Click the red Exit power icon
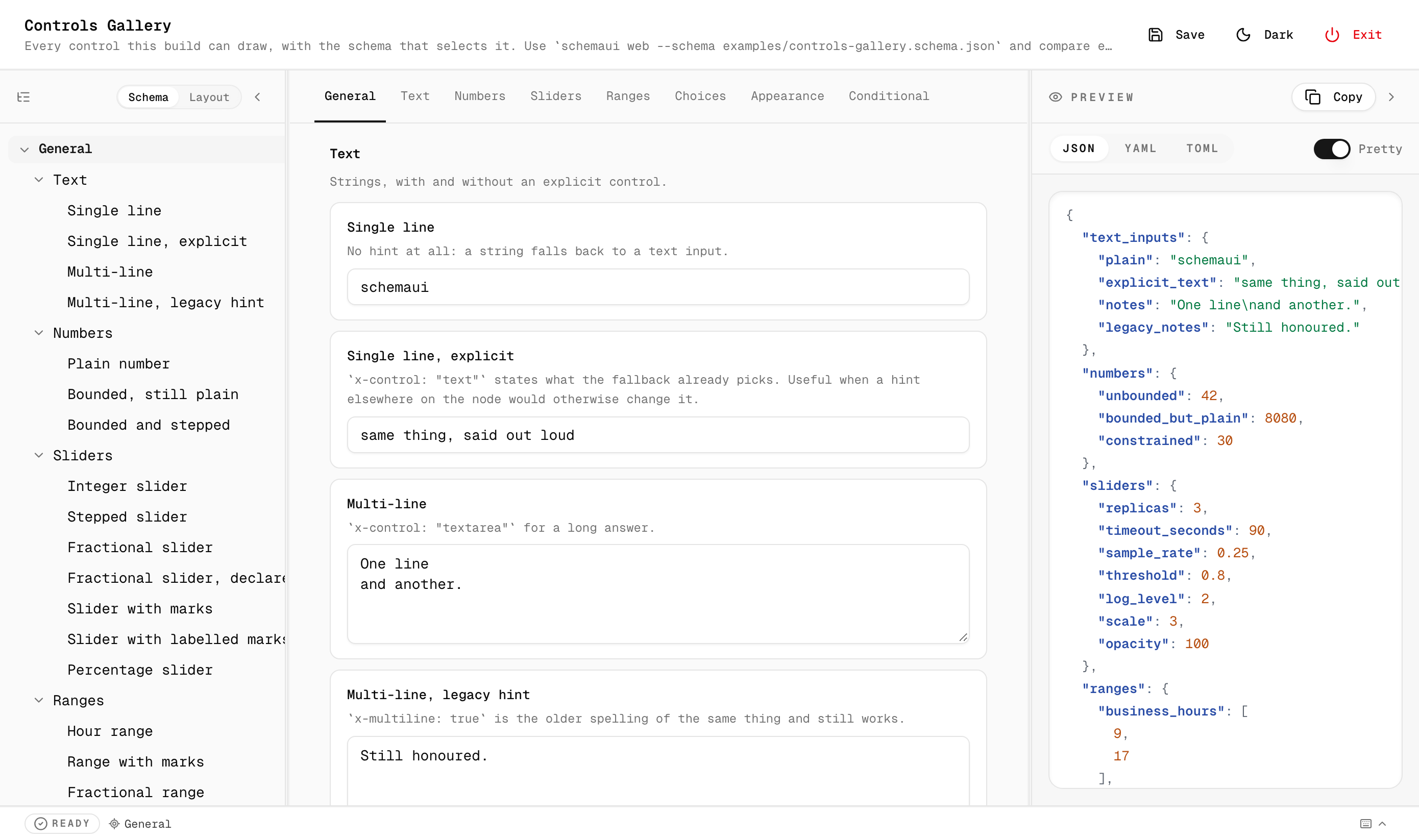Viewport: 1419px width, 840px height. pos(1332,35)
